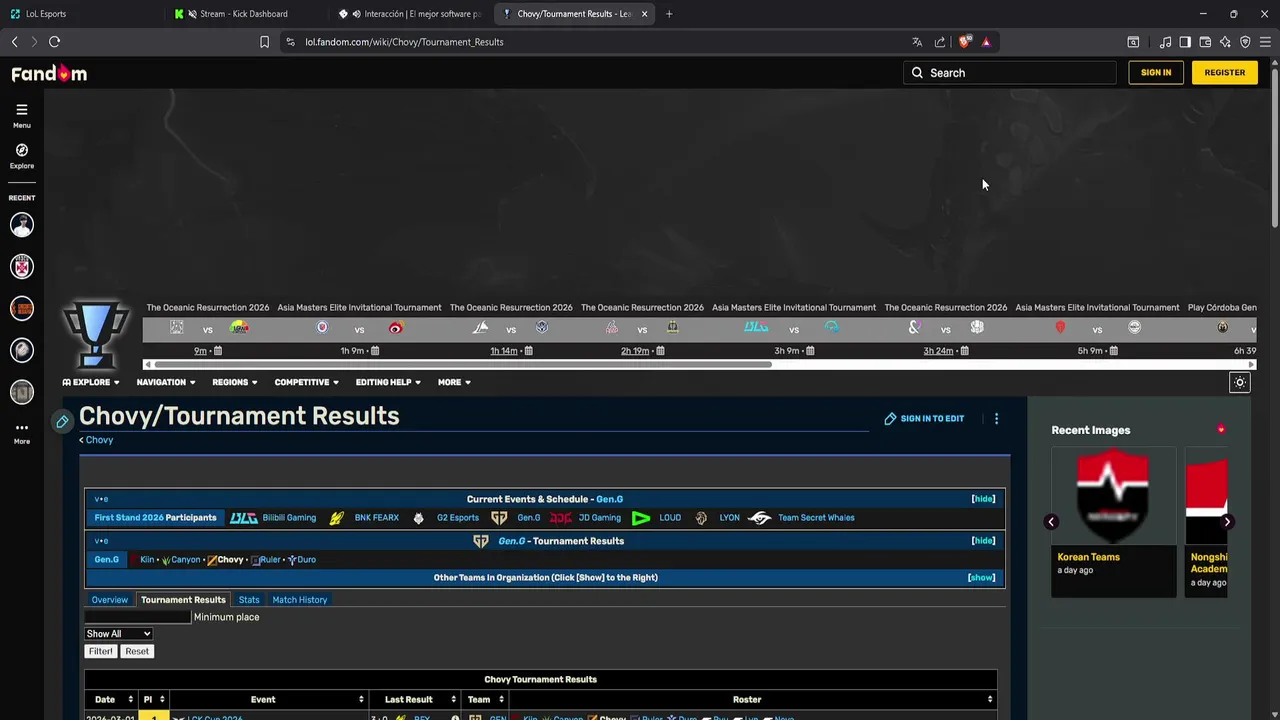Open the Brave Wallet icon
Image resolution: width=1280 pixels, height=720 pixels.
(1205, 42)
